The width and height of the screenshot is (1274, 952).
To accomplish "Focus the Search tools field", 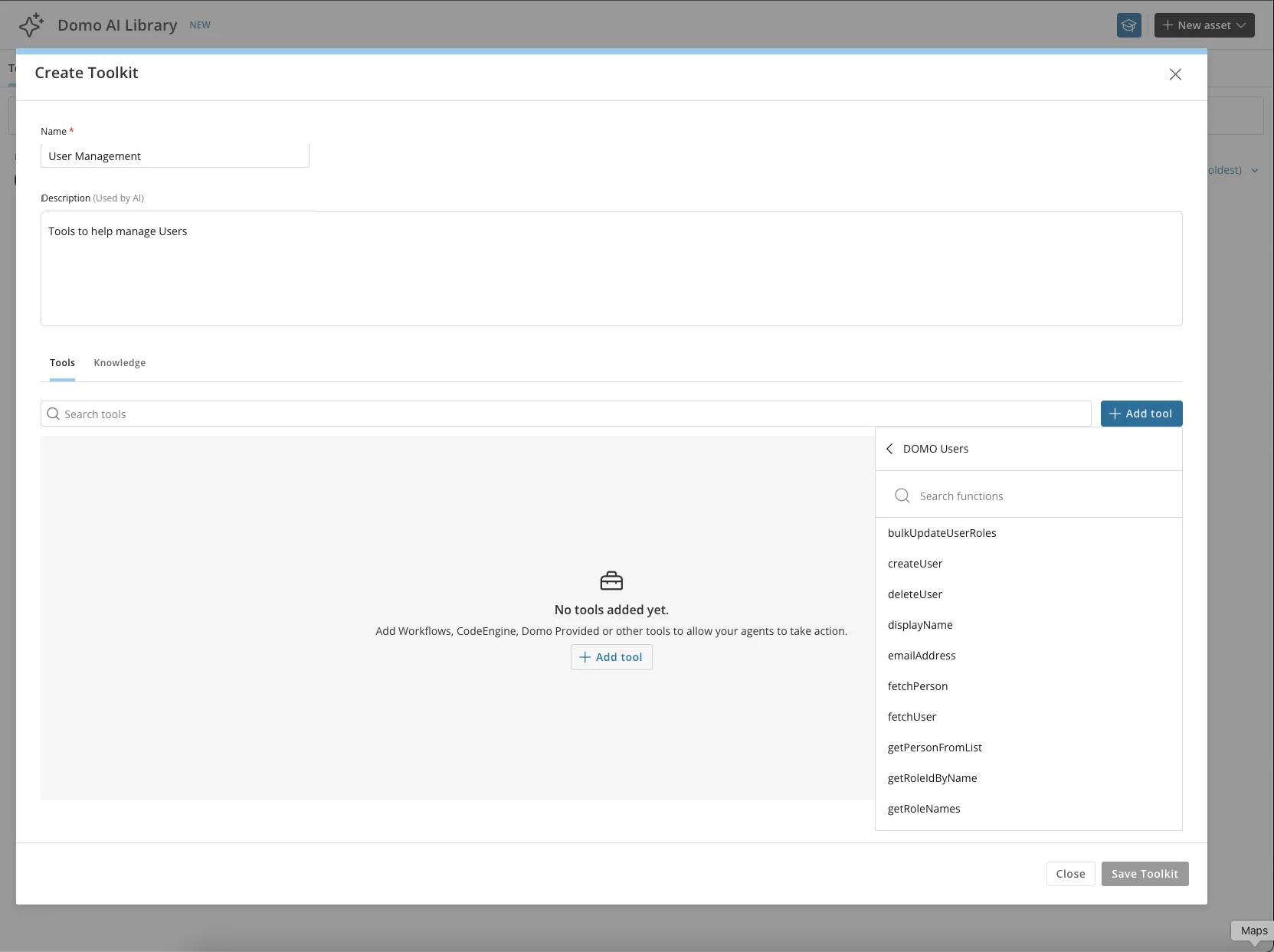I will tap(565, 414).
